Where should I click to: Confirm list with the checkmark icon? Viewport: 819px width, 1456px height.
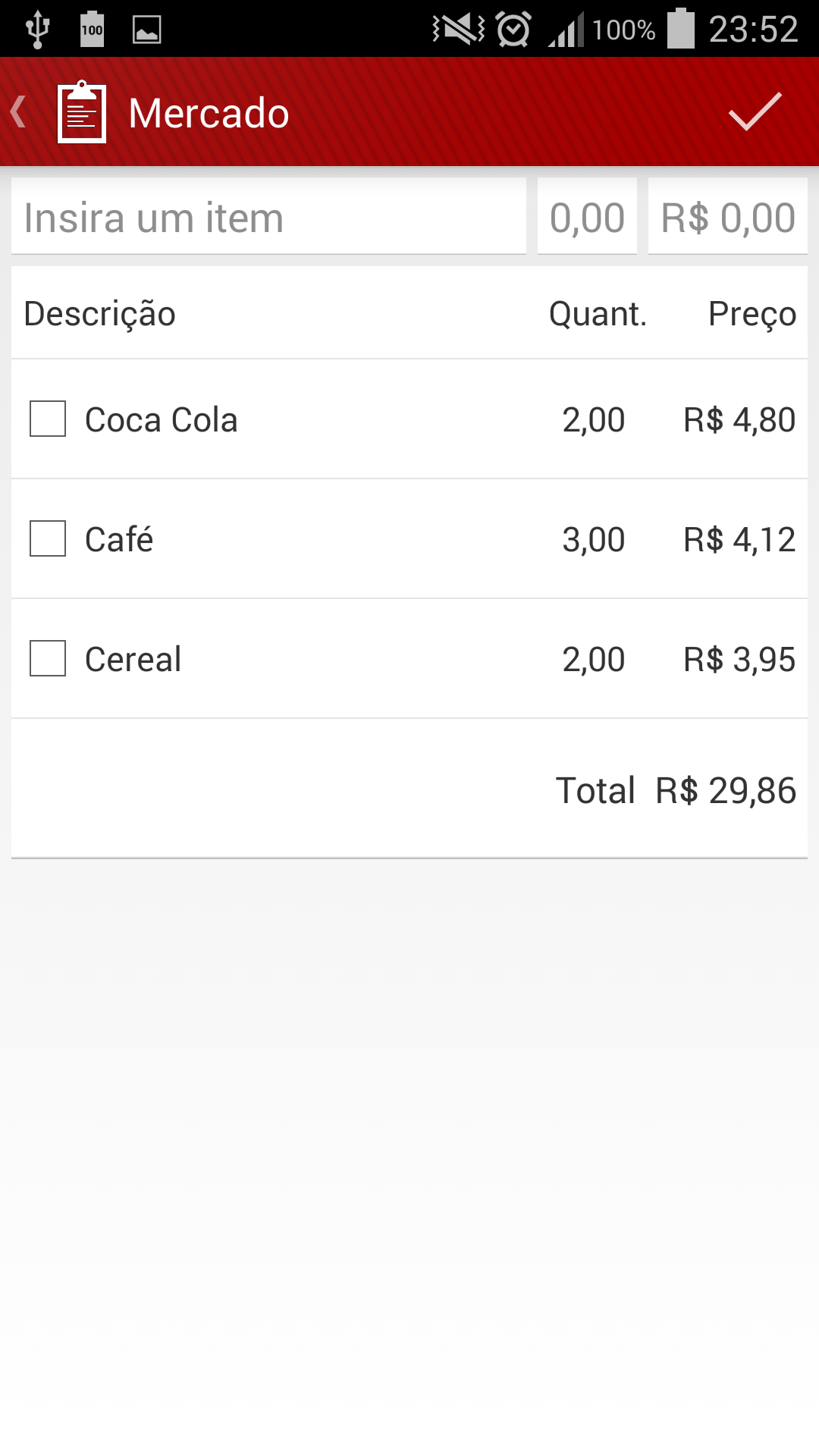(755, 112)
